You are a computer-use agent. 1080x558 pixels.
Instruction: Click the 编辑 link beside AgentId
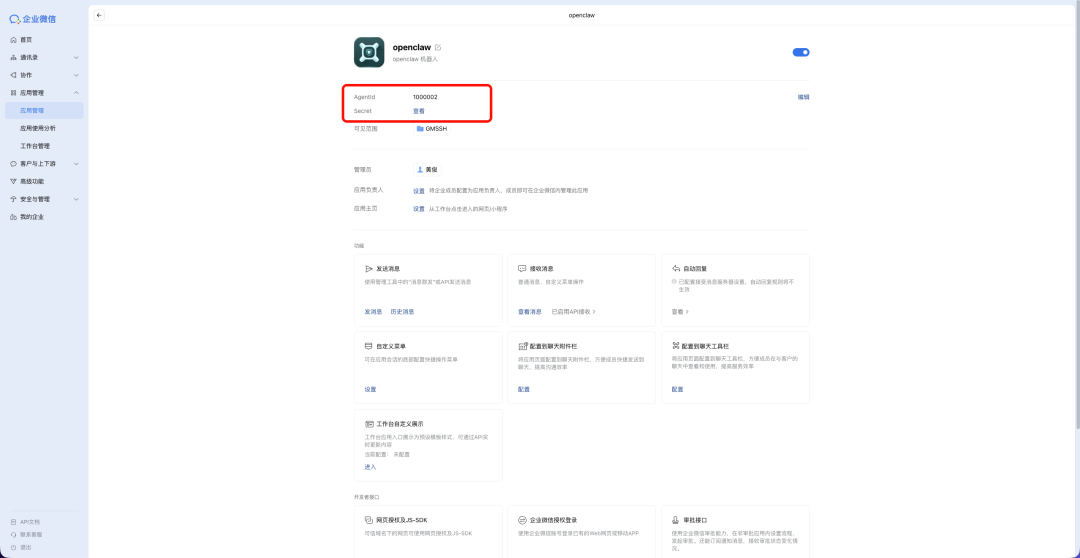tap(803, 97)
